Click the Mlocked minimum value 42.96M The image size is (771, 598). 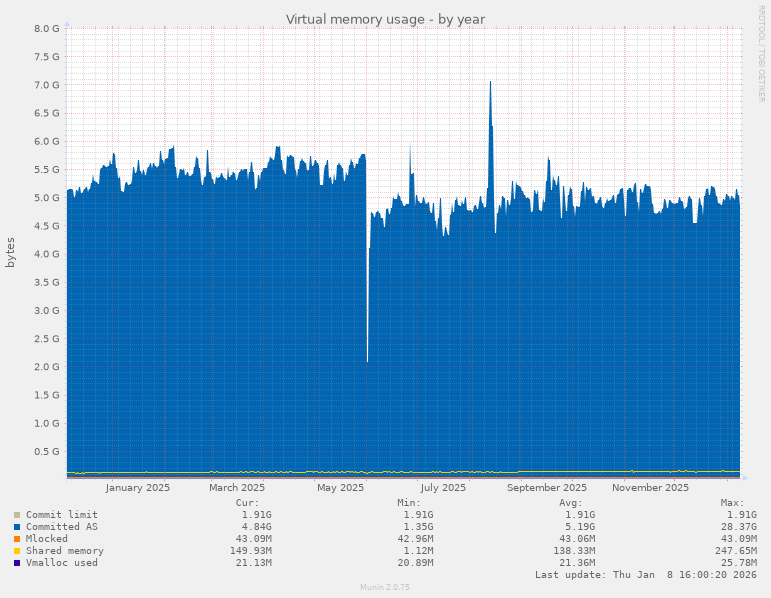coord(415,538)
